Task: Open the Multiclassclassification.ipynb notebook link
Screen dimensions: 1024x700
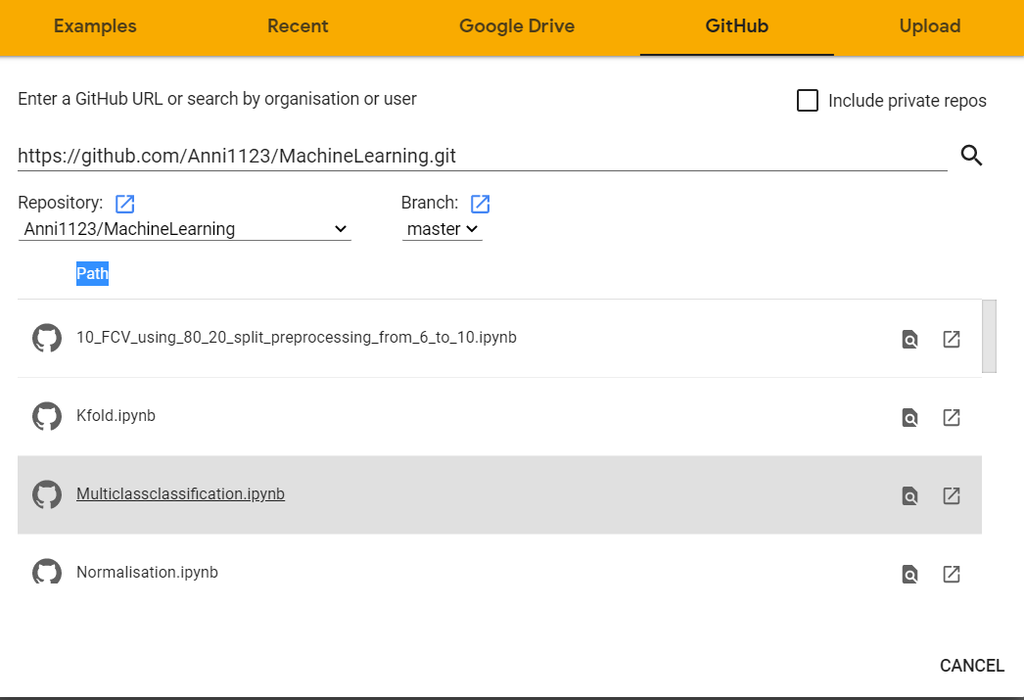Action: click(180, 494)
